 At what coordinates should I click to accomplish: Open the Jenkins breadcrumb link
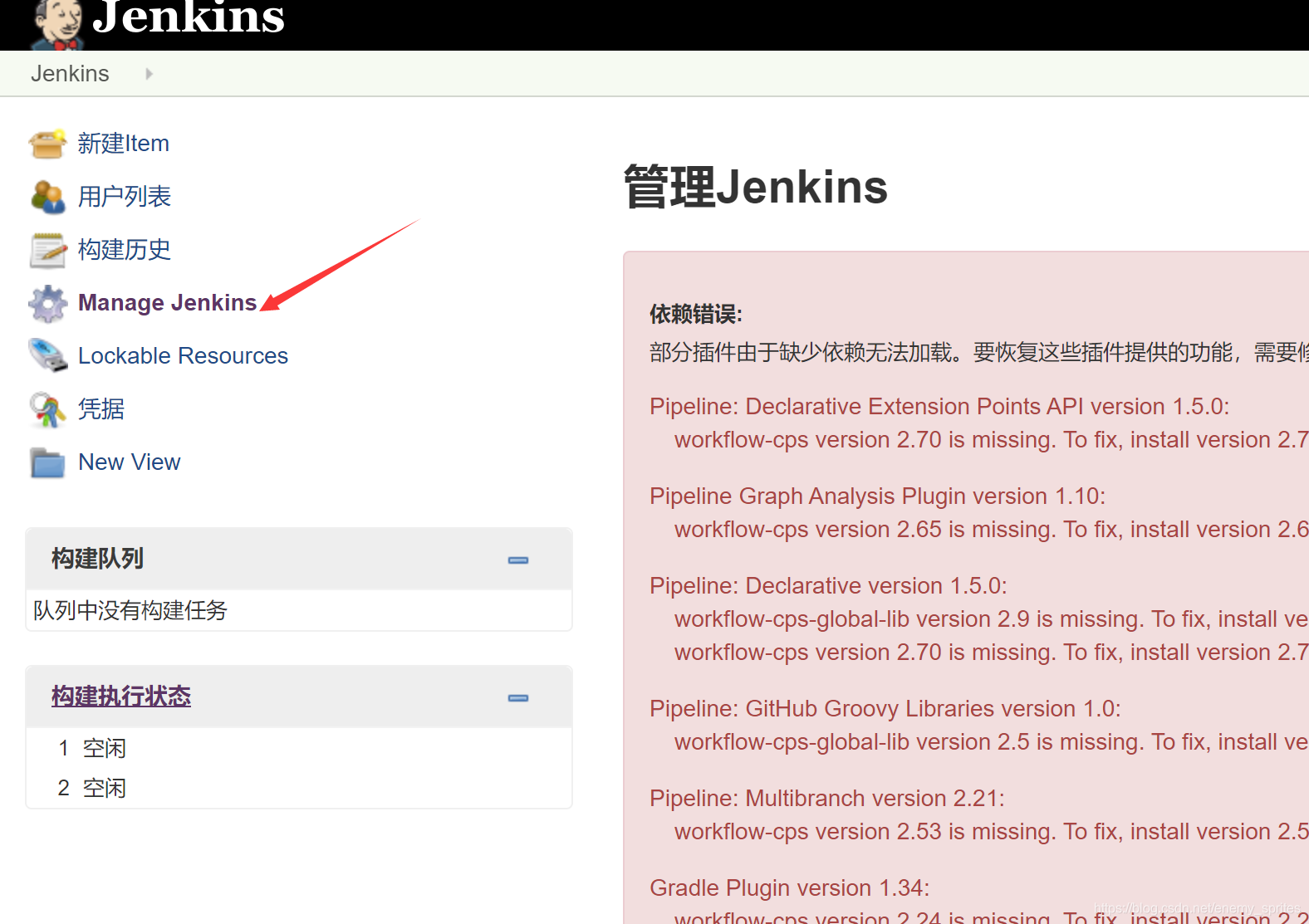70,74
